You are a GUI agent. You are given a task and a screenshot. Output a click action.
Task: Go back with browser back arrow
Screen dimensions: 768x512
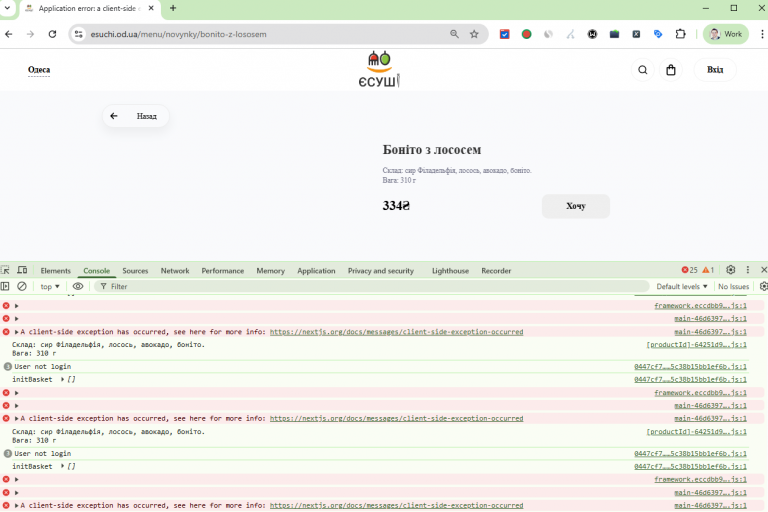8,34
